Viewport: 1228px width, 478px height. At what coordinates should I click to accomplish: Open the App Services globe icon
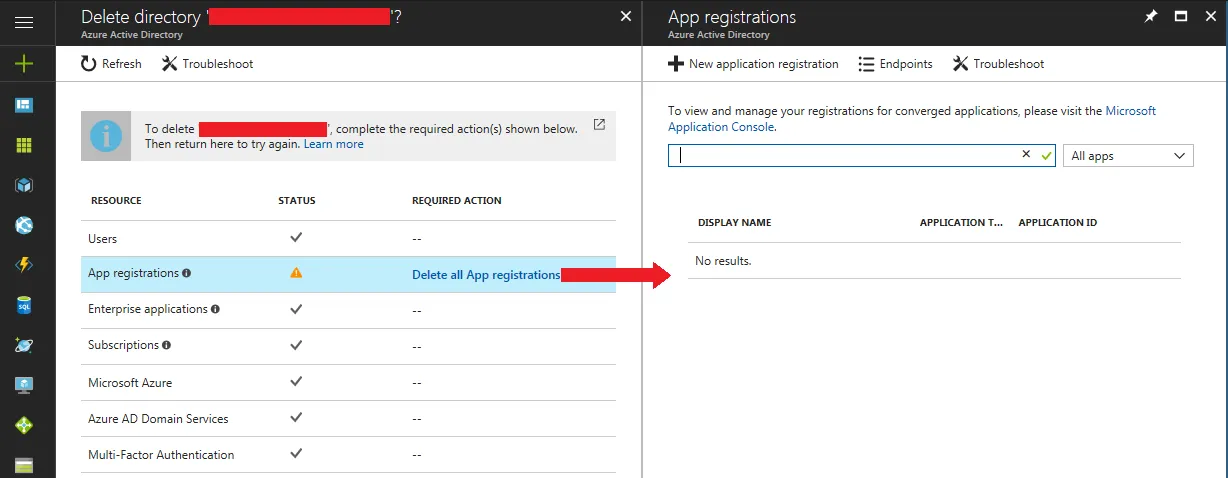click(24, 225)
